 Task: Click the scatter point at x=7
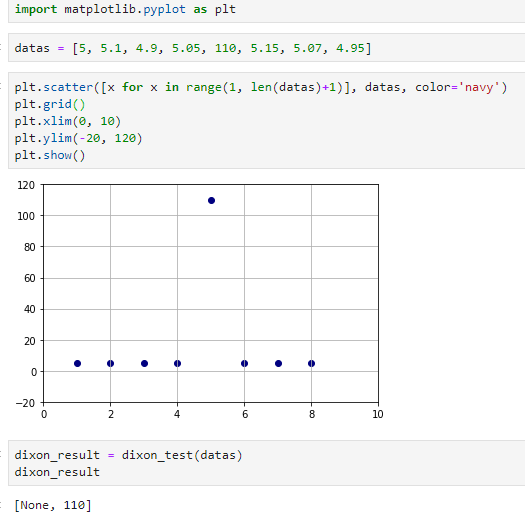[x=278, y=364]
